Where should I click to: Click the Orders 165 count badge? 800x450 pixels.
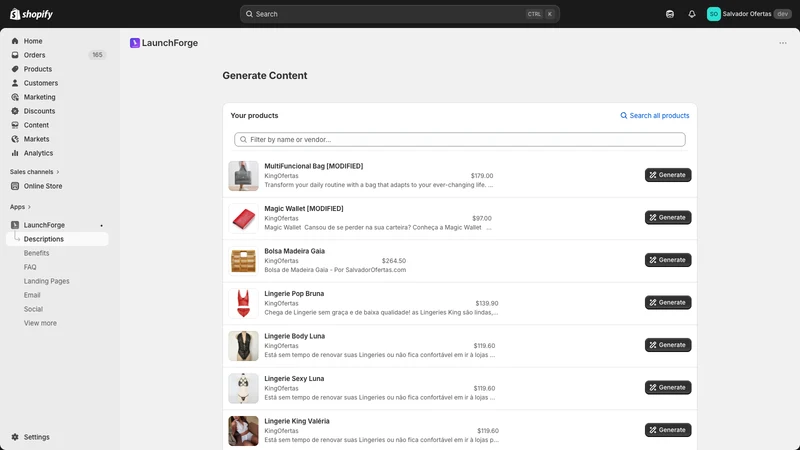pyautogui.click(x=97, y=55)
